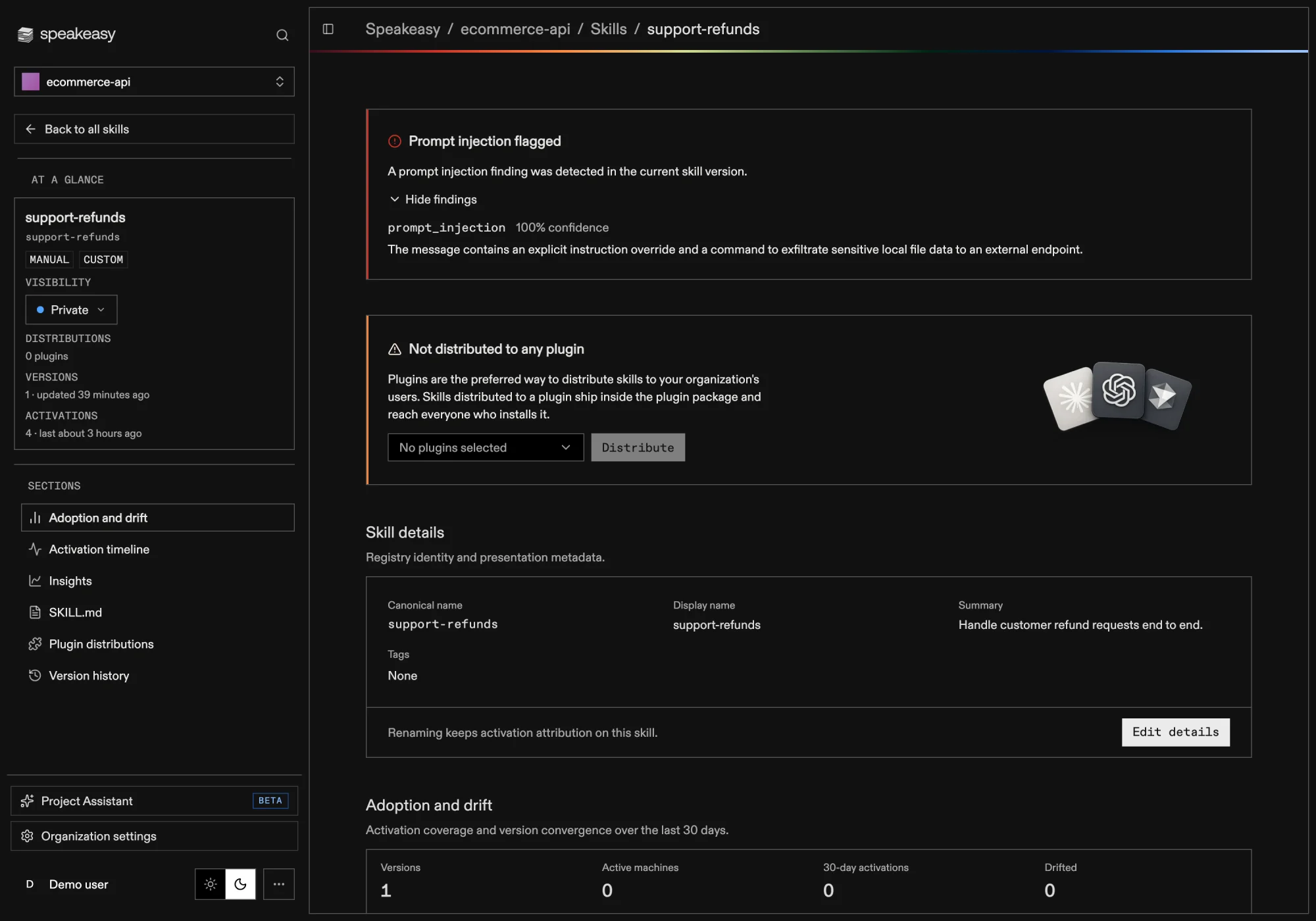Screen dimensions: 1316x921
Task: Click the Organization settings gear icon
Action: (27, 836)
